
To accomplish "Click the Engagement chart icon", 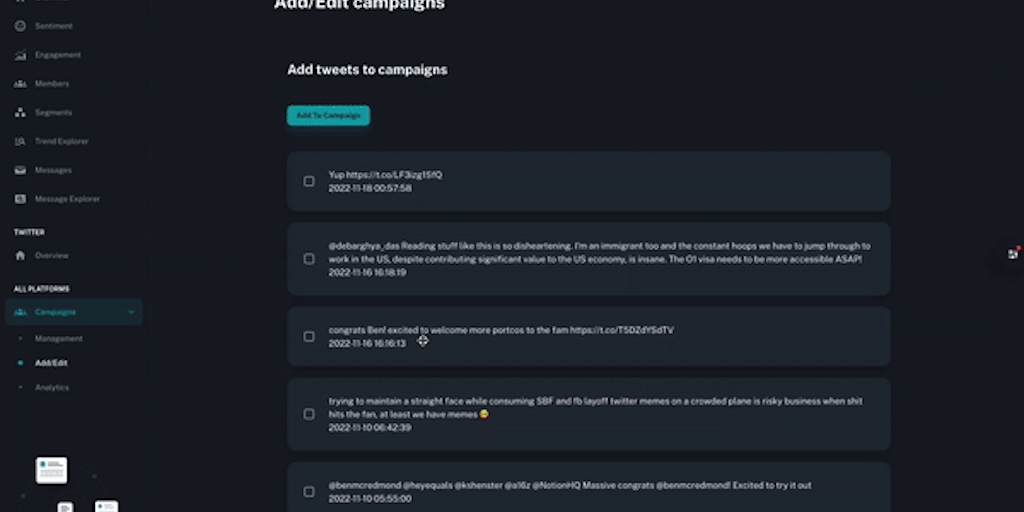I will tap(20, 55).
